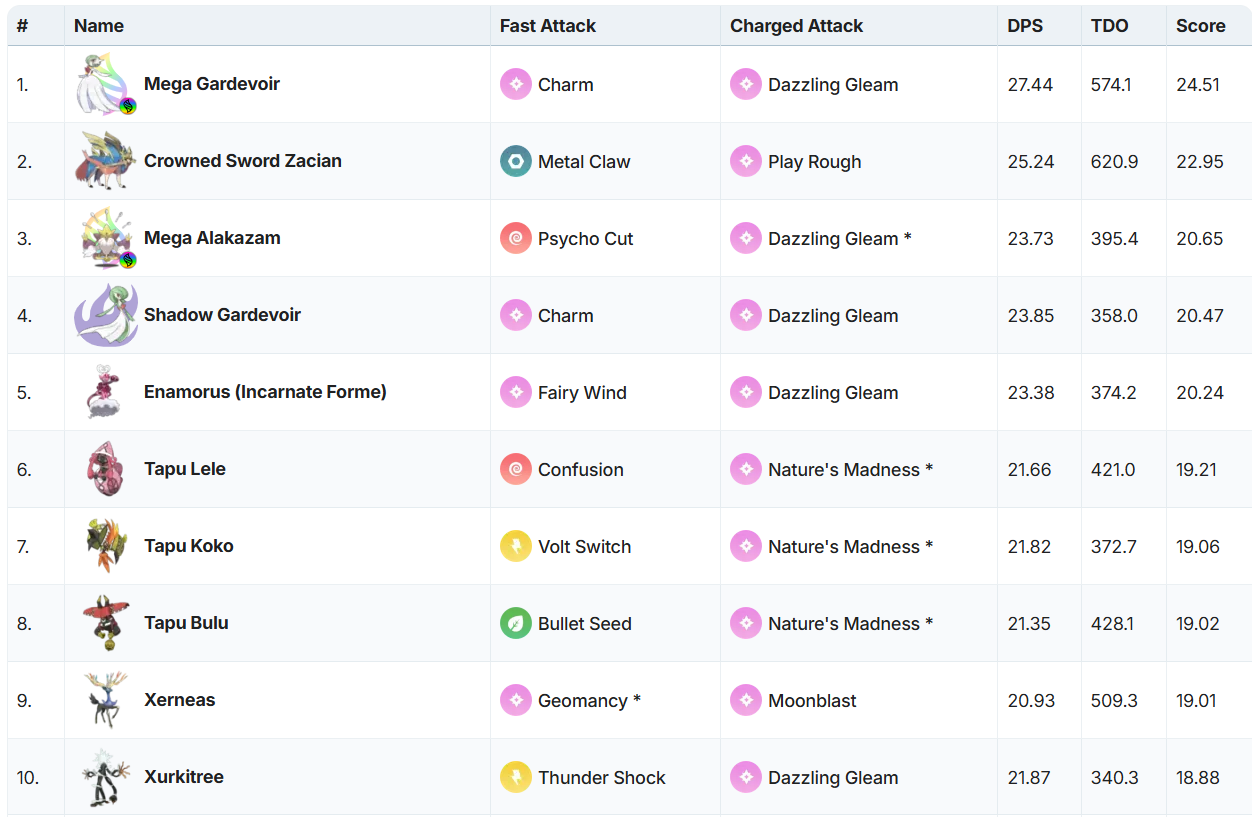Click the Shadow Gardevoir sprite thumbnail
The width and height of the screenshot is (1252, 817).
106,316
